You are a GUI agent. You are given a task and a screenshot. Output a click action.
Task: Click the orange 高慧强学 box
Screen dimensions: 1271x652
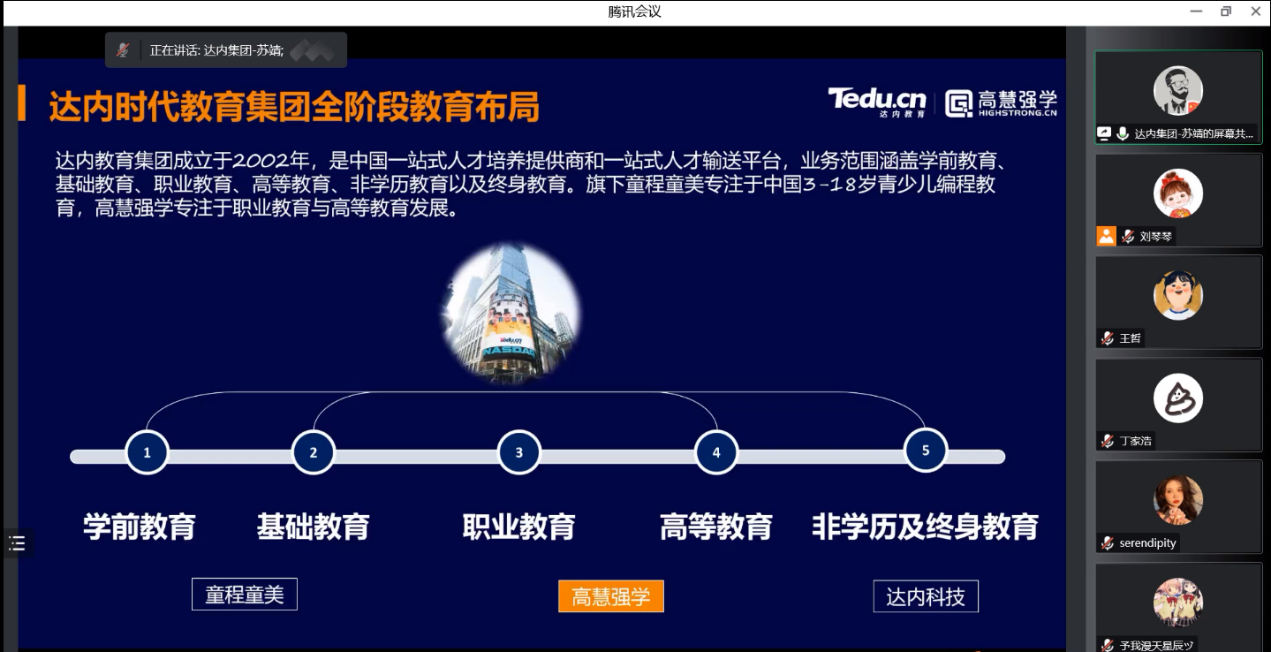tap(611, 596)
